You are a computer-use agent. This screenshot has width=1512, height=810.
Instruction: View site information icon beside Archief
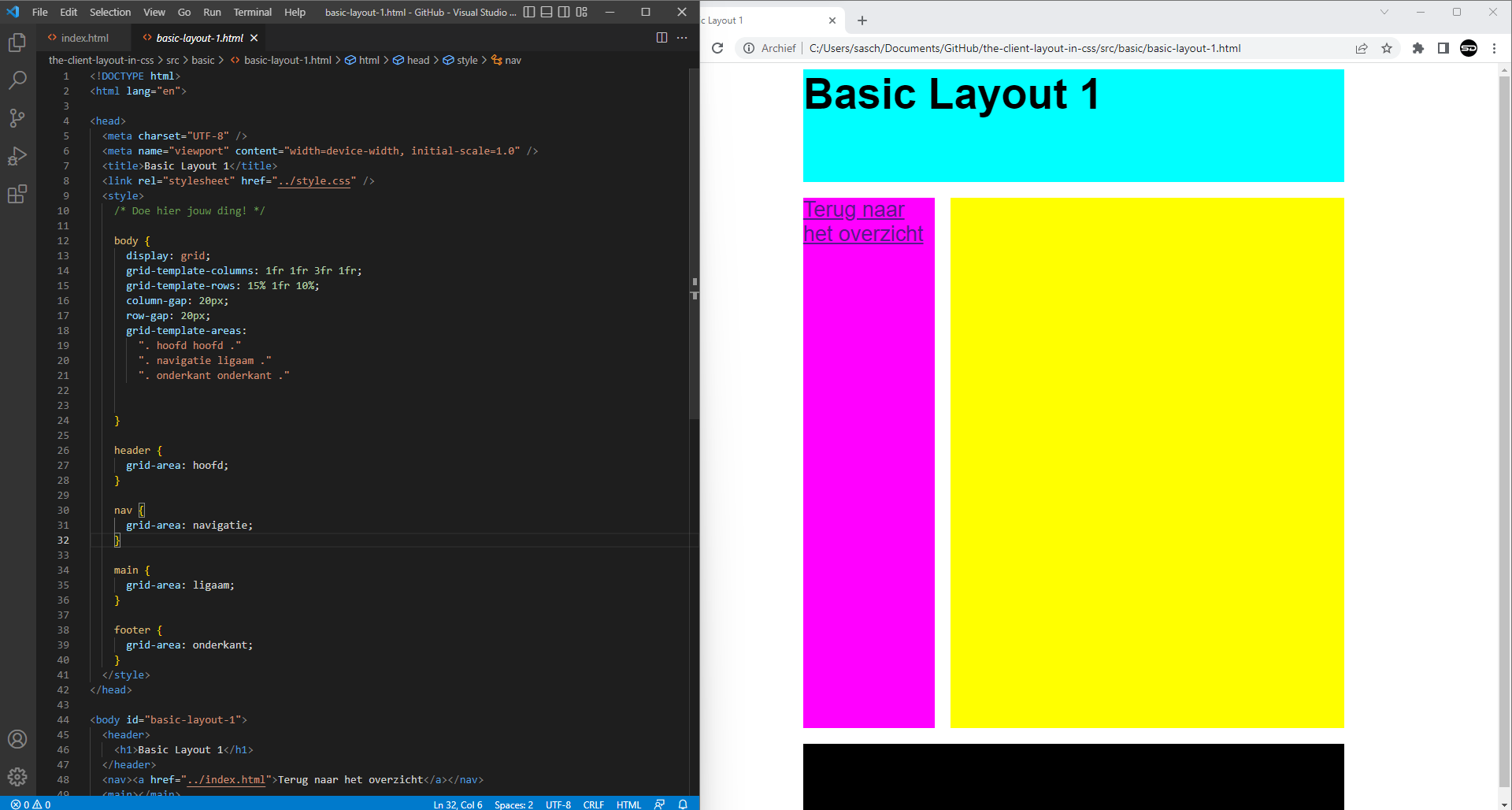[x=749, y=48]
